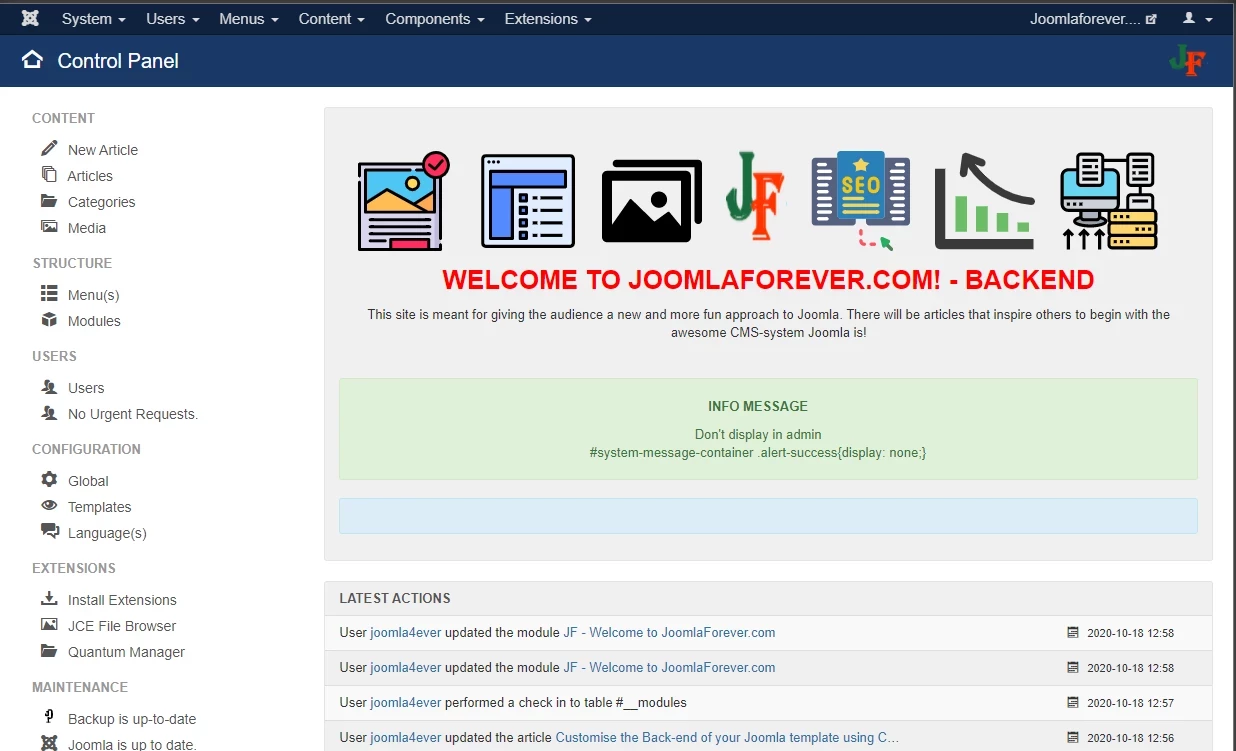Click the Latest Actions panel header
The height and width of the screenshot is (751, 1236).
pyautogui.click(x=768, y=598)
